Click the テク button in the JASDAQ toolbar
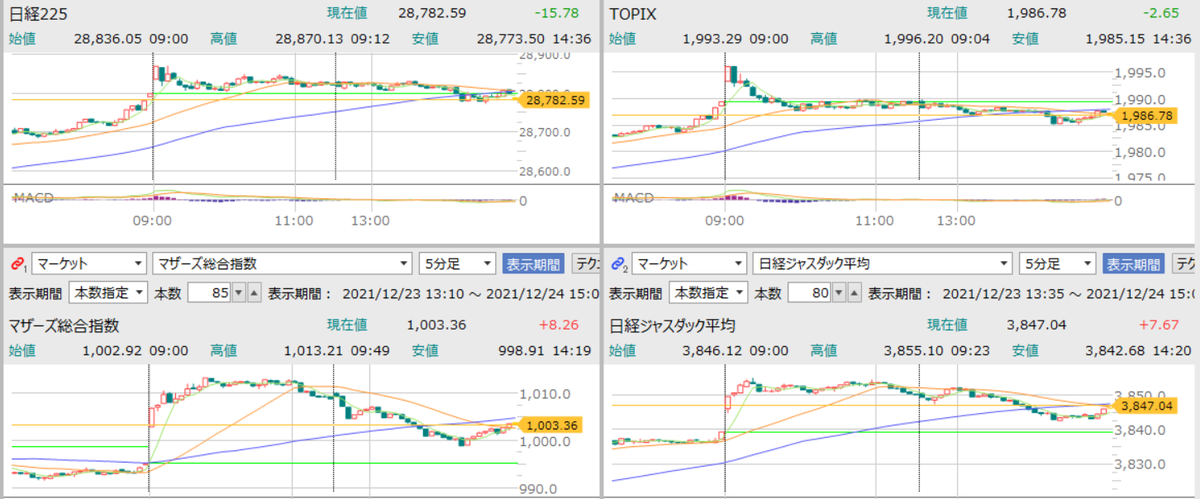 (1185, 264)
